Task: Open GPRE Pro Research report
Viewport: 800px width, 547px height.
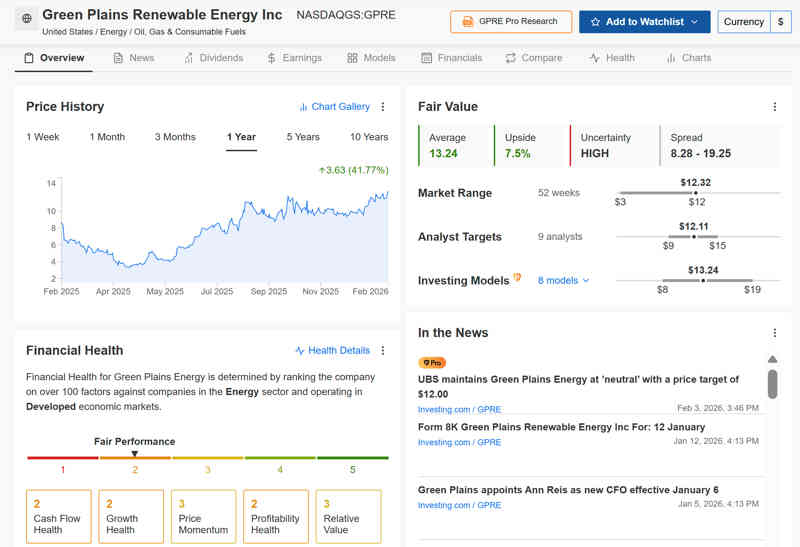Action: click(x=511, y=22)
